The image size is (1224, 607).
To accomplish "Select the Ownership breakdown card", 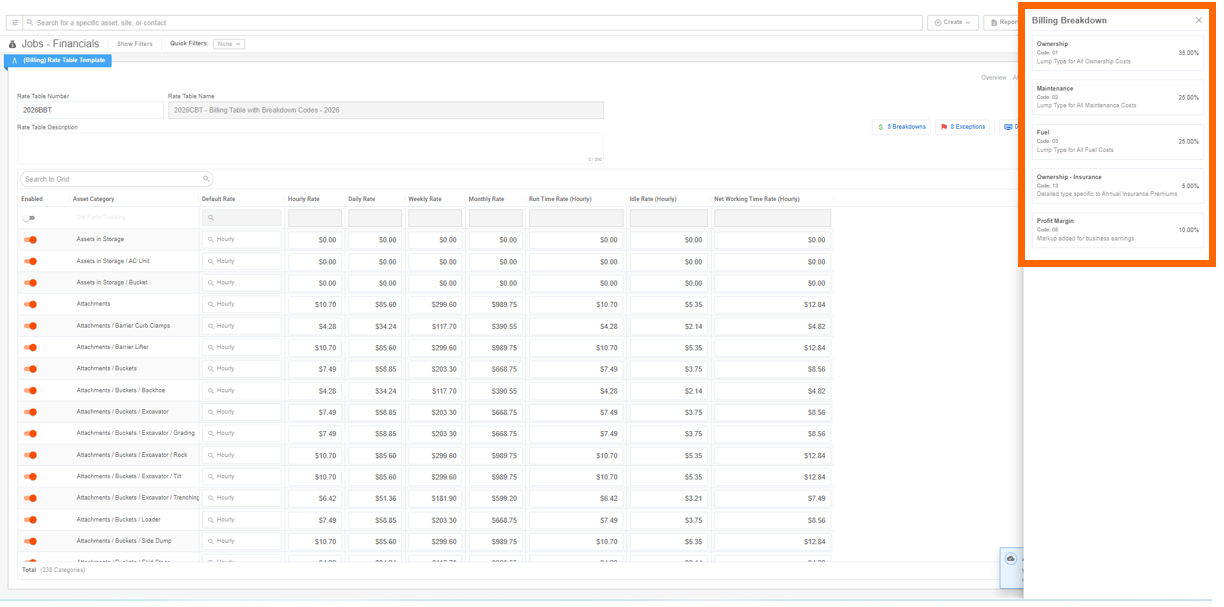I will [x=1118, y=53].
